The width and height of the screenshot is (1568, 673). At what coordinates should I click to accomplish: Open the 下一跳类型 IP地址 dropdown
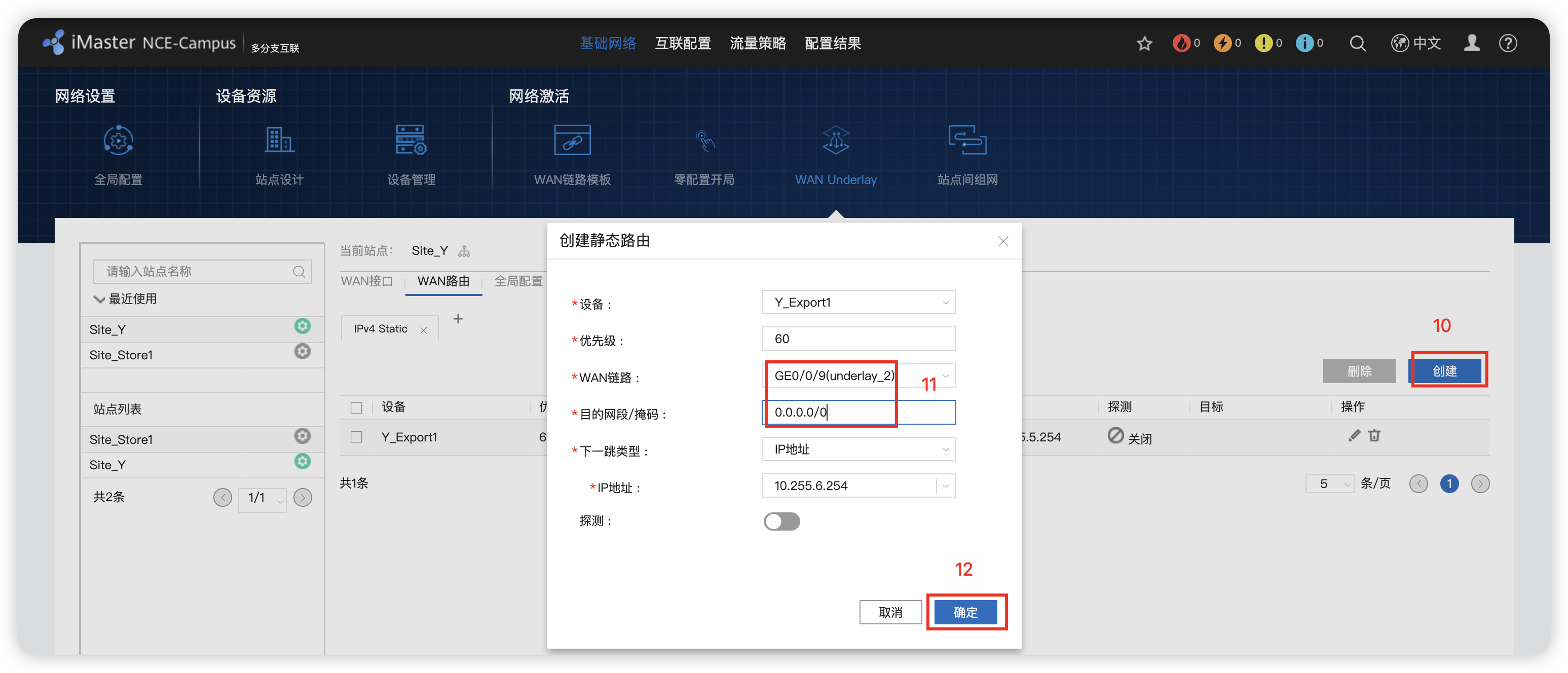[858, 449]
